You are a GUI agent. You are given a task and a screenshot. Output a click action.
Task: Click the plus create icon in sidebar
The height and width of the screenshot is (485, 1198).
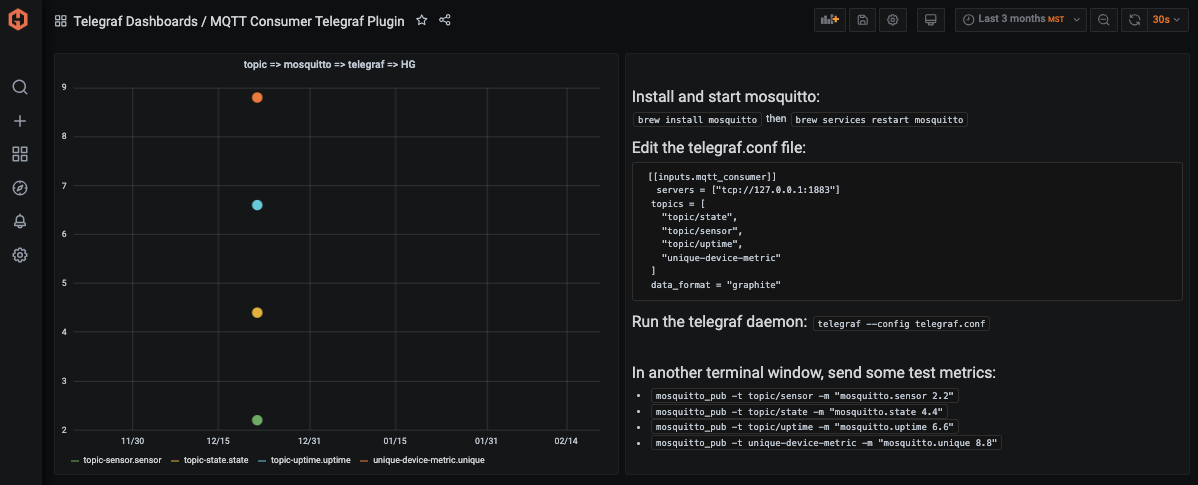pos(20,121)
